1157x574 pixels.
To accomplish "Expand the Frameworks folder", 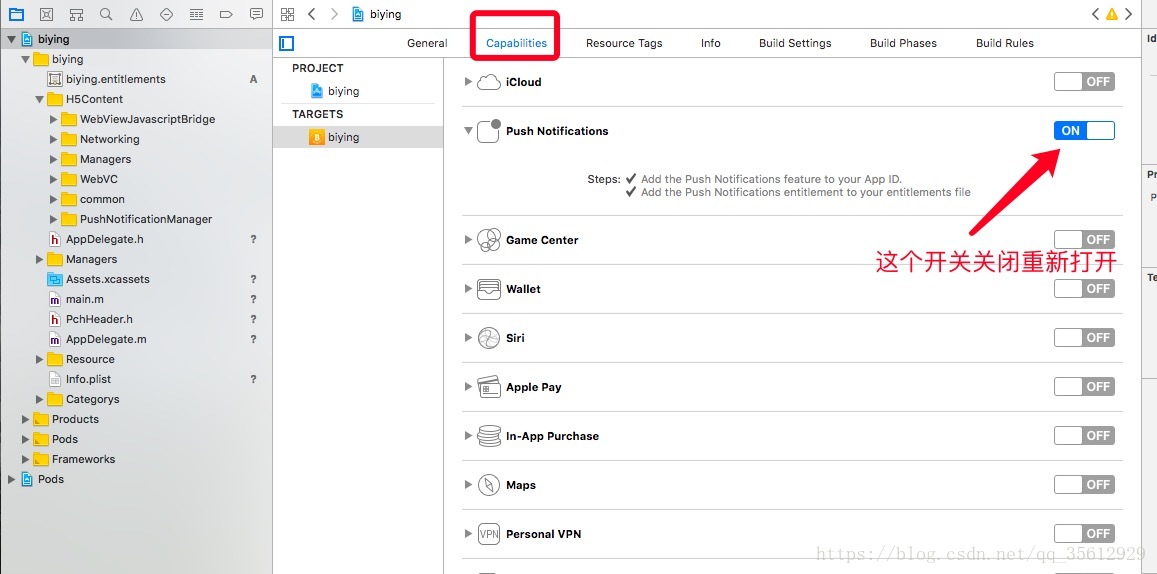I will pos(25,459).
